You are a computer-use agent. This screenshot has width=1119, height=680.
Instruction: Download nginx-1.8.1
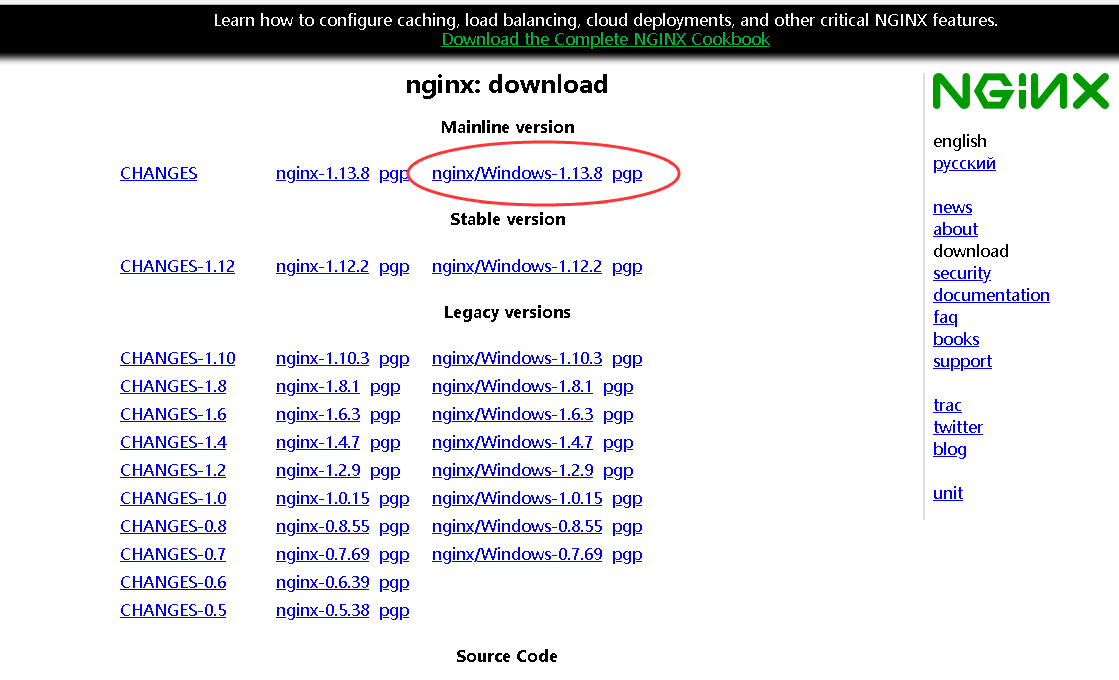pyautogui.click(x=318, y=386)
